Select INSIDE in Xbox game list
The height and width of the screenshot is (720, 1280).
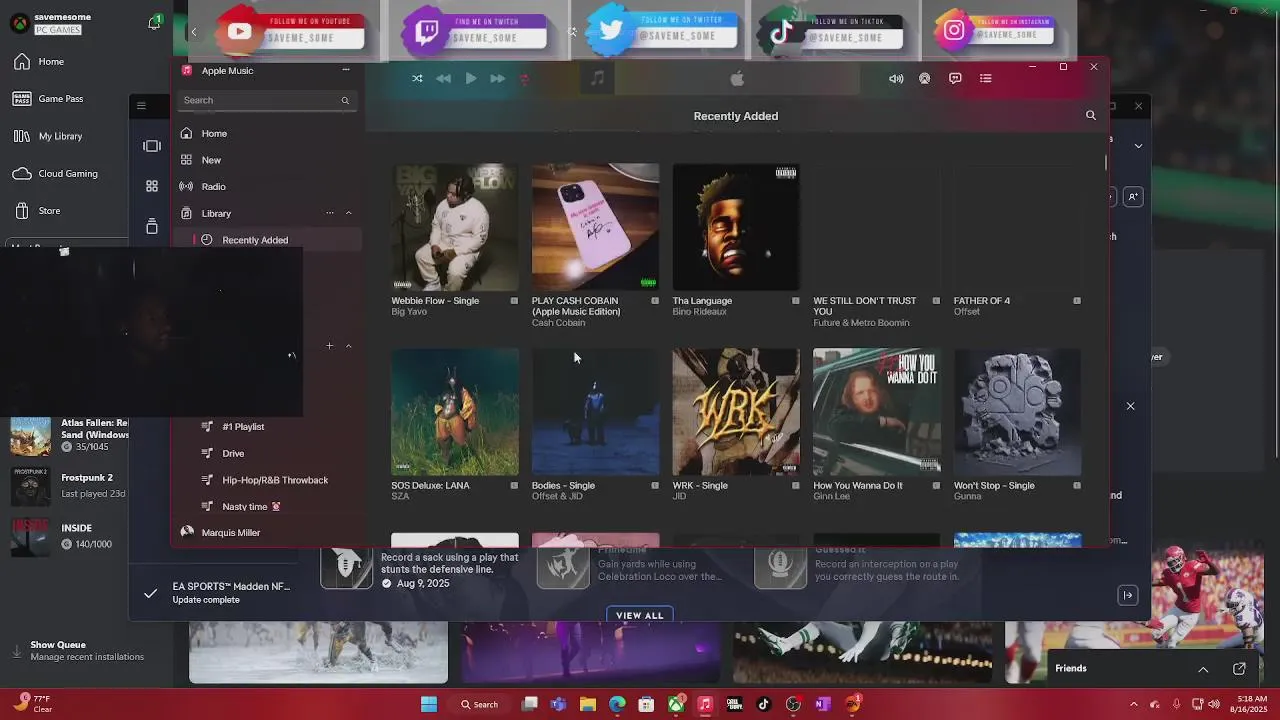click(68, 536)
